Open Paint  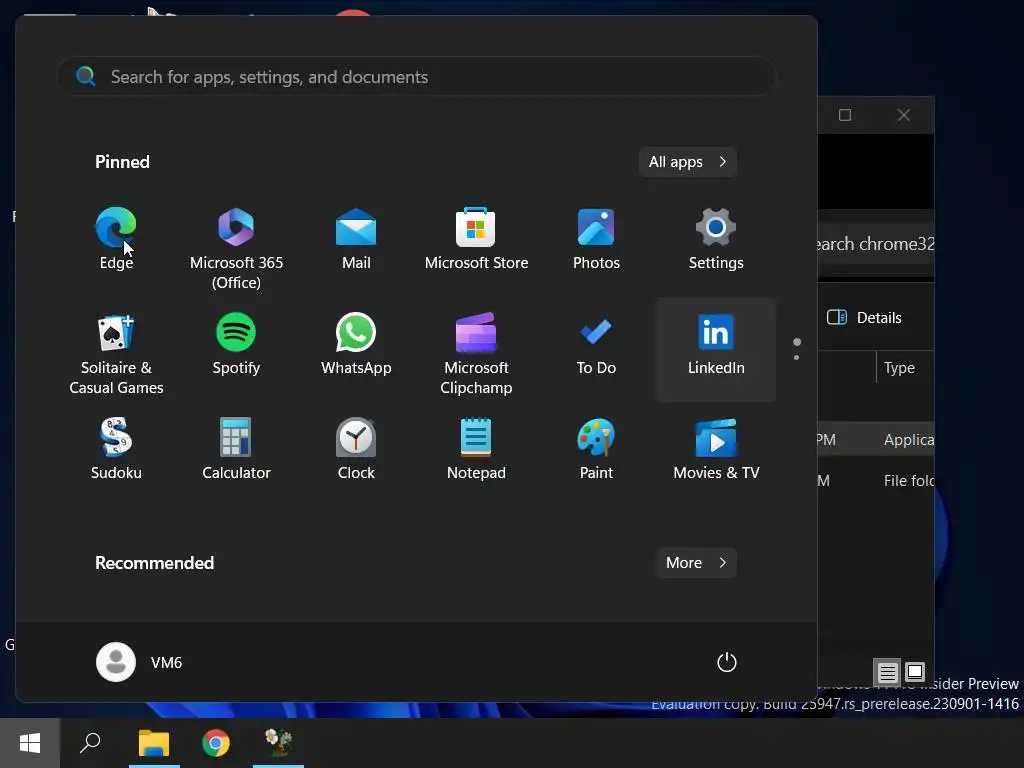pos(596,449)
